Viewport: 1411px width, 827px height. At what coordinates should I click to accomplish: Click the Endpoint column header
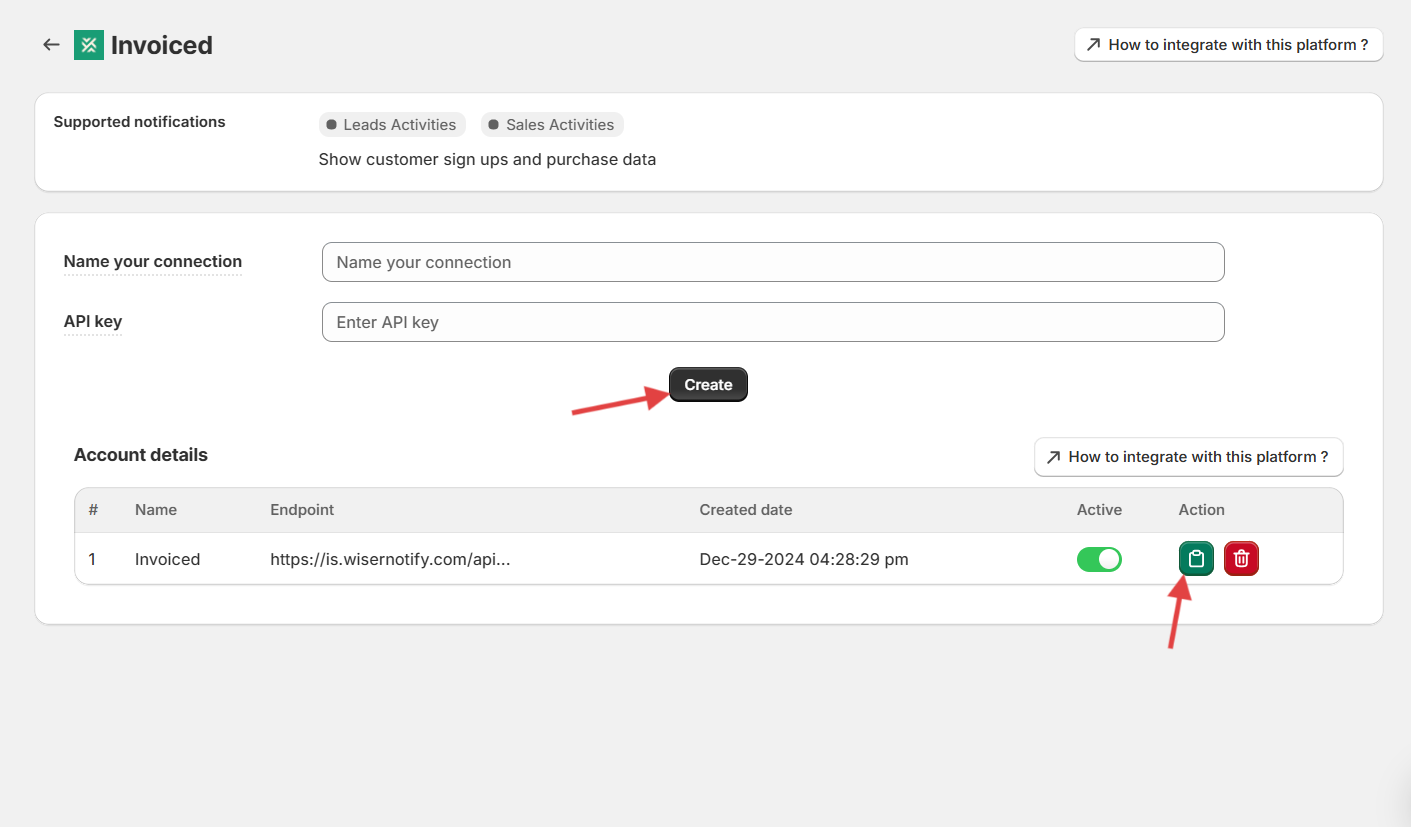coord(302,510)
